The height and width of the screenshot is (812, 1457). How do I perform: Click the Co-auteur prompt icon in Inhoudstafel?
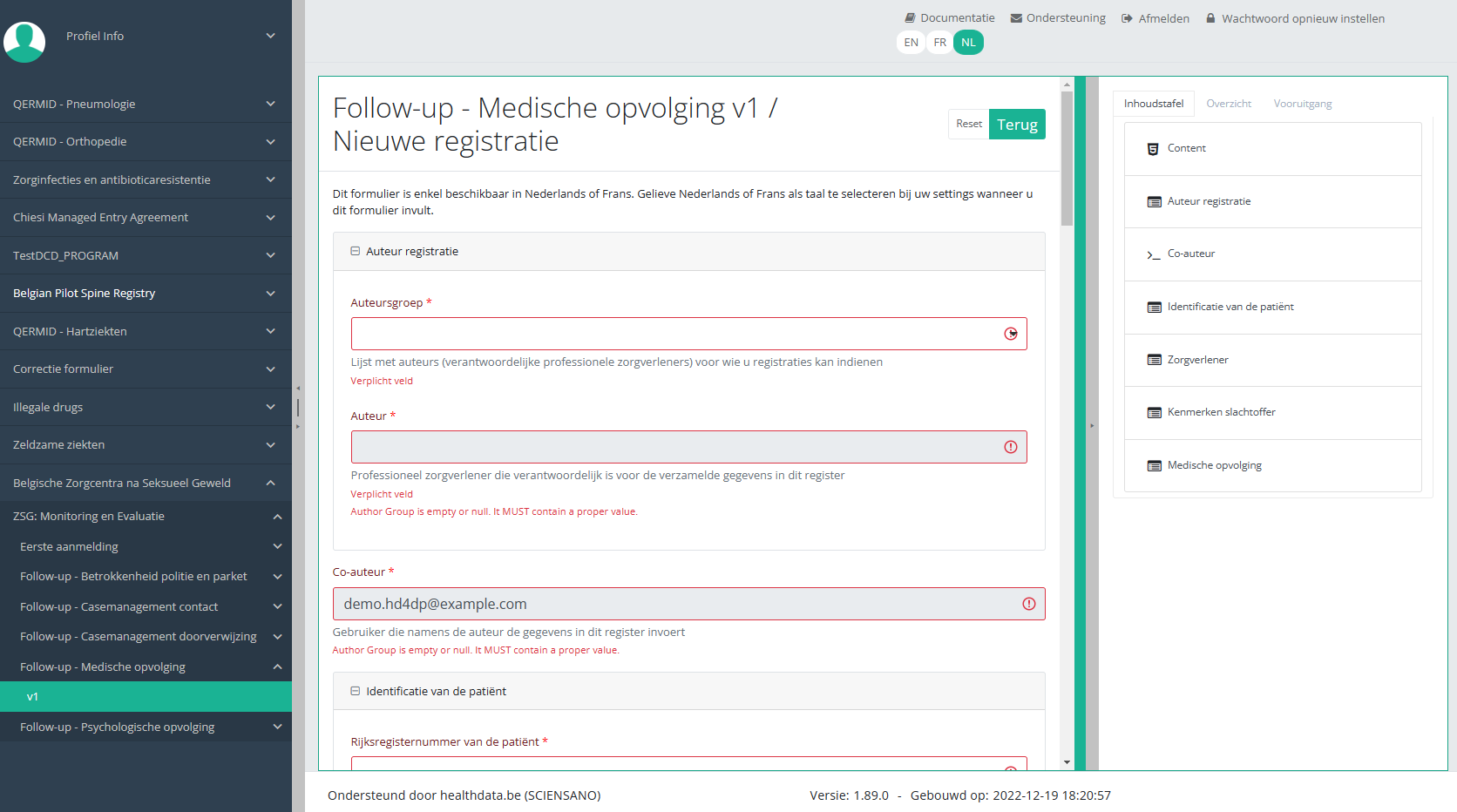[x=1153, y=254]
